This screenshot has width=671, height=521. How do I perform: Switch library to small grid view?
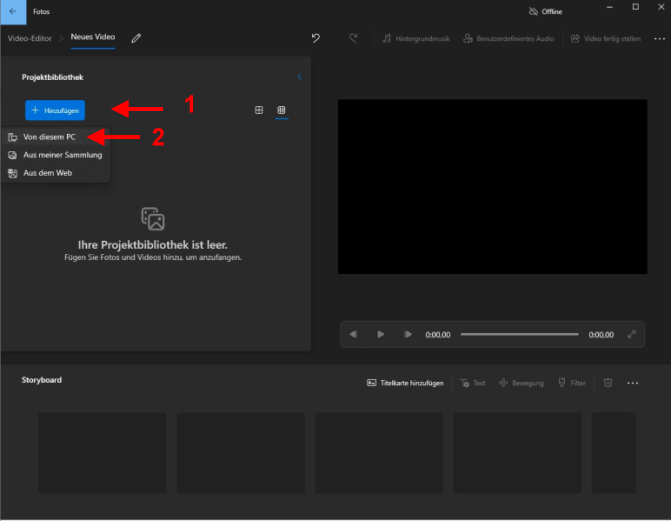point(281,110)
